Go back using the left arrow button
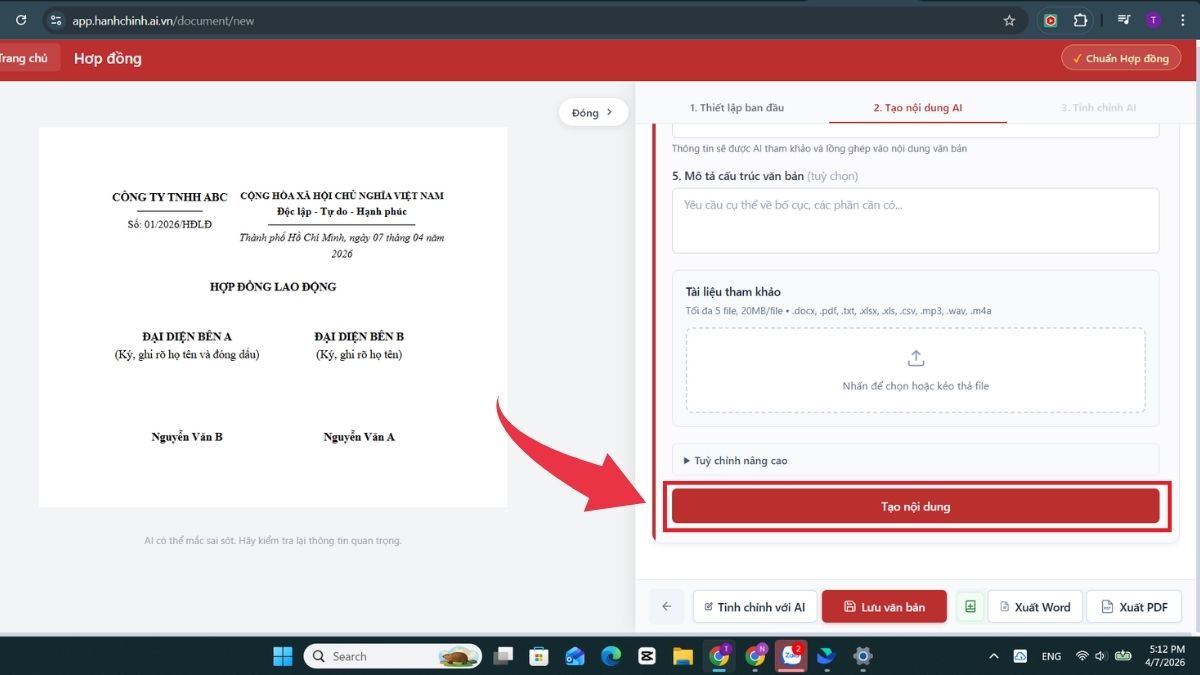 point(667,606)
